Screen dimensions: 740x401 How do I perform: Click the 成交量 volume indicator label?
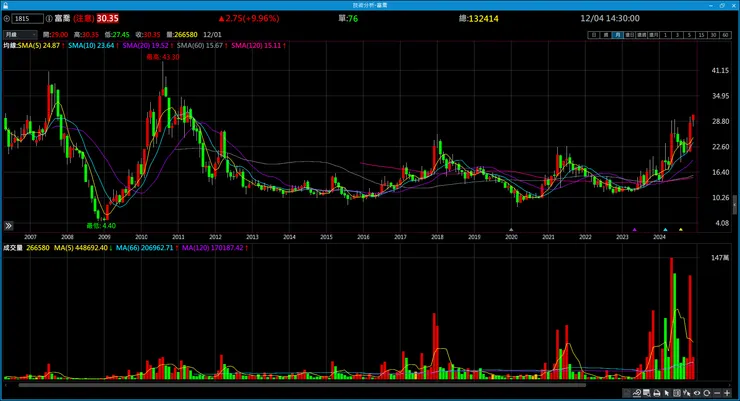tap(13, 248)
